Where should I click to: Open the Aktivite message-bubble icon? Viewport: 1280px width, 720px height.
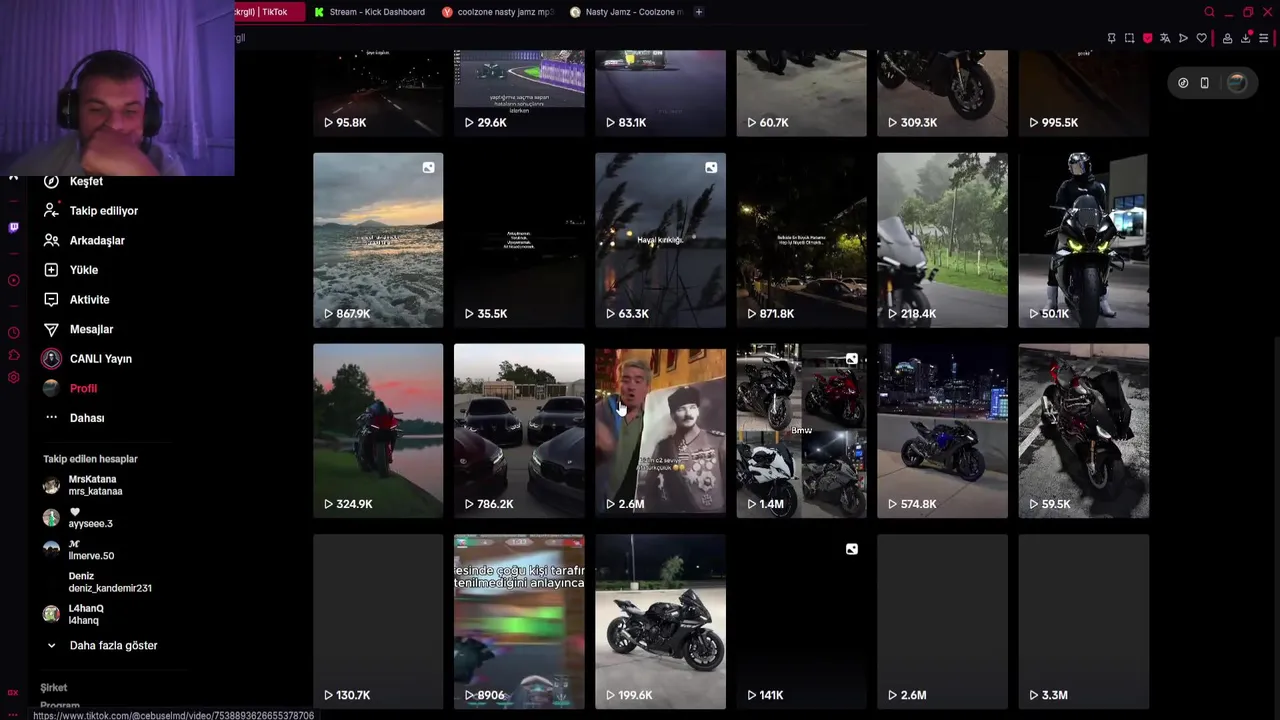51,299
